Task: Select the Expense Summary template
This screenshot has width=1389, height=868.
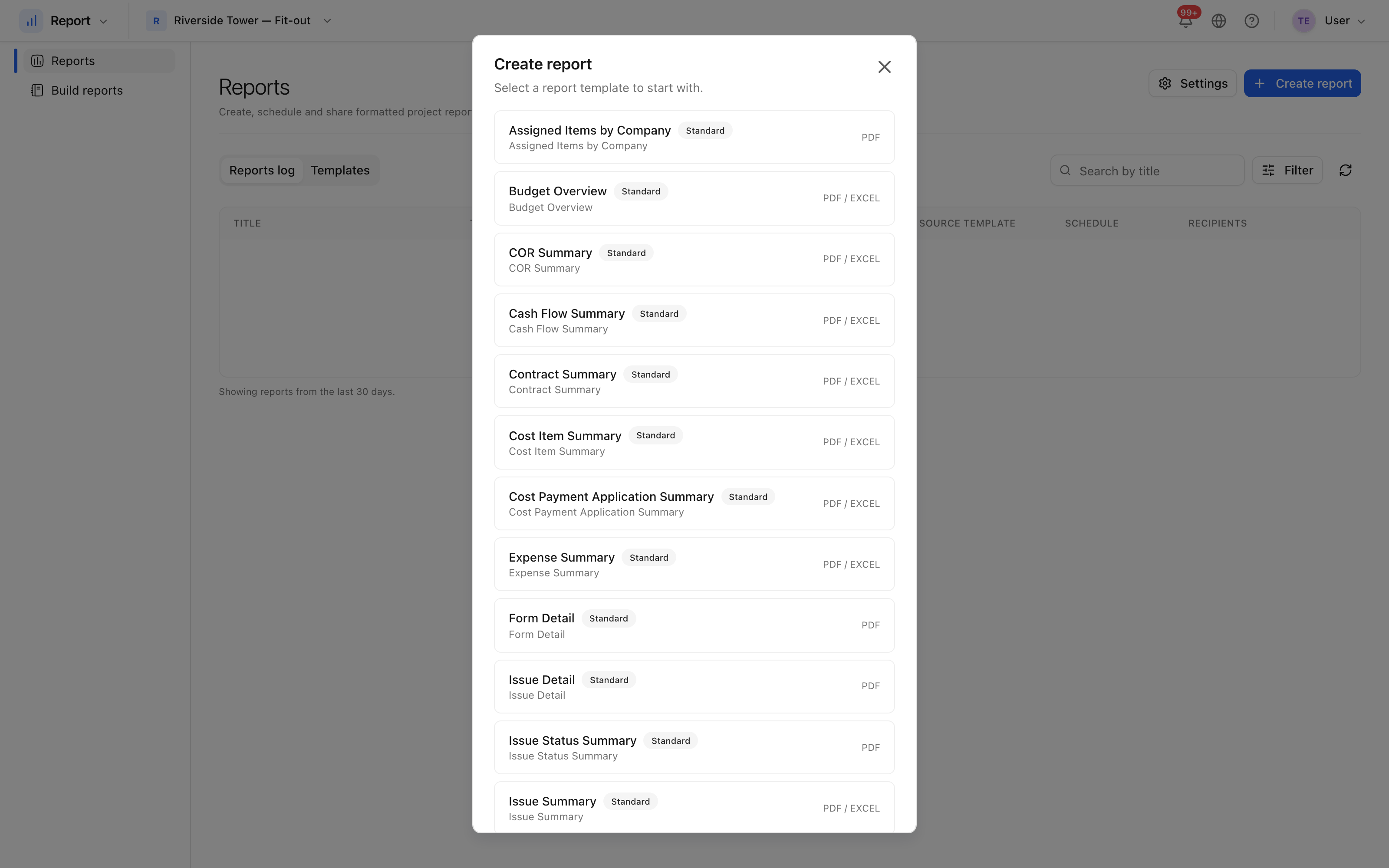Action: click(694, 564)
